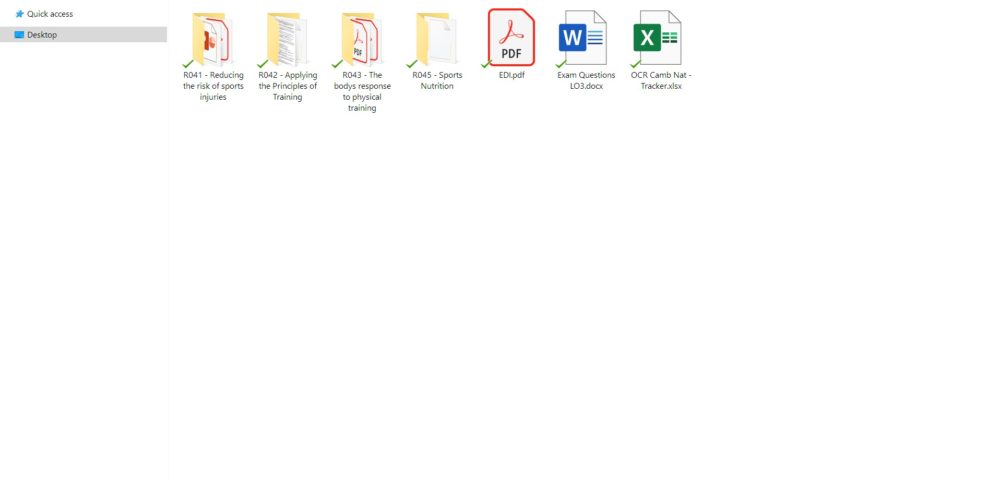The height and width of the screenshot is (483, 1000).
Task: Go to Quick access in the navigation pane
Action: pos(49,14)
